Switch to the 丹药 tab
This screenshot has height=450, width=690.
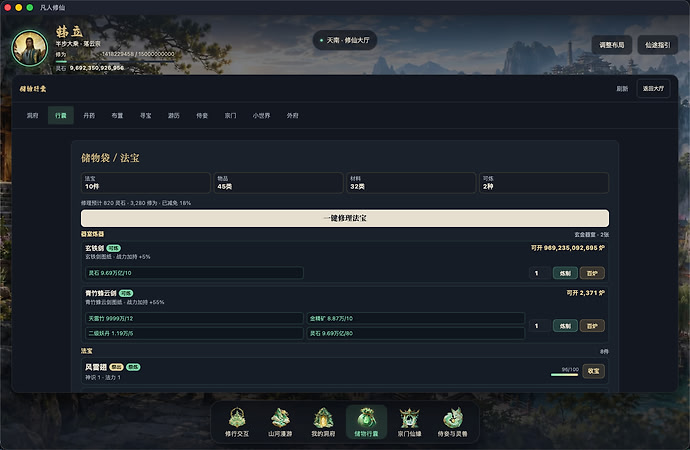[x=89, y=116]
